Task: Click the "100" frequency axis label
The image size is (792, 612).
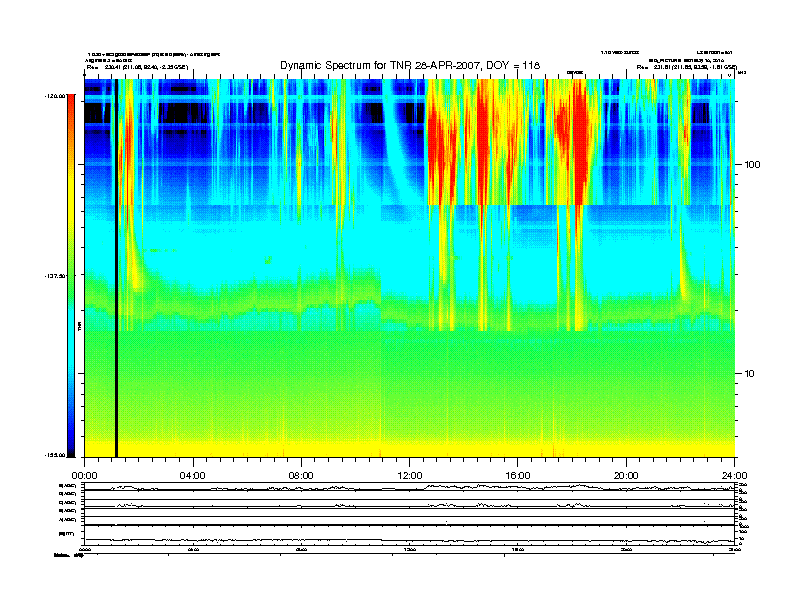Action: click(753, 165)
